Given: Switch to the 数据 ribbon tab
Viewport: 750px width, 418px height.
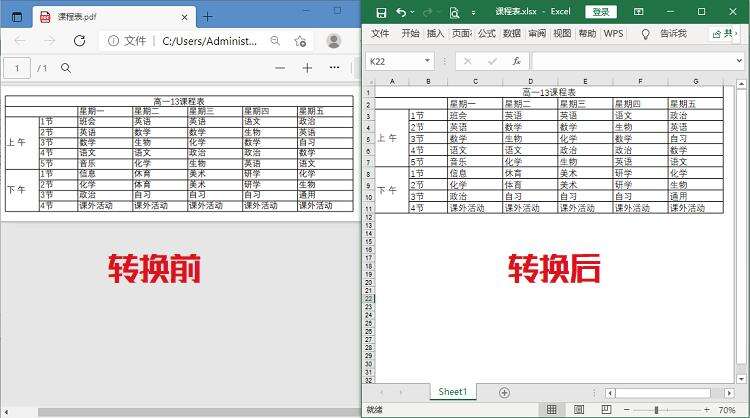Looking at the screenshot, I should 512,33.
